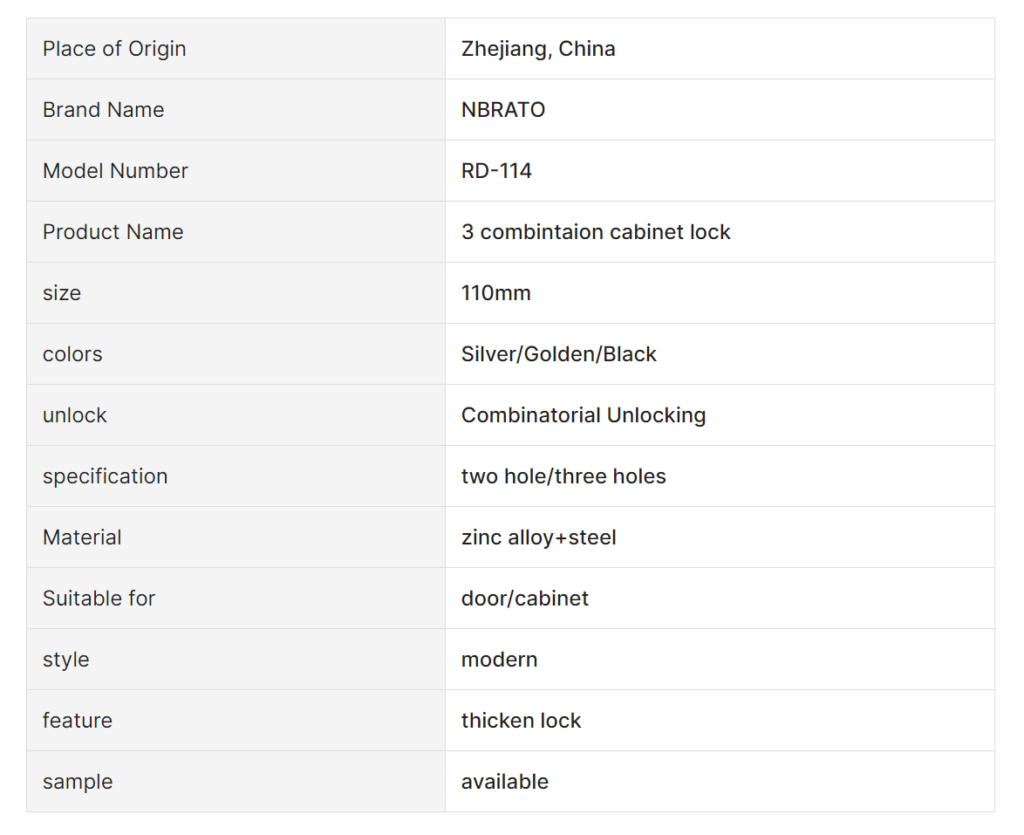The image size is (1024, 835).
Task: Click the Brand Name label
Action: [103, 110]
